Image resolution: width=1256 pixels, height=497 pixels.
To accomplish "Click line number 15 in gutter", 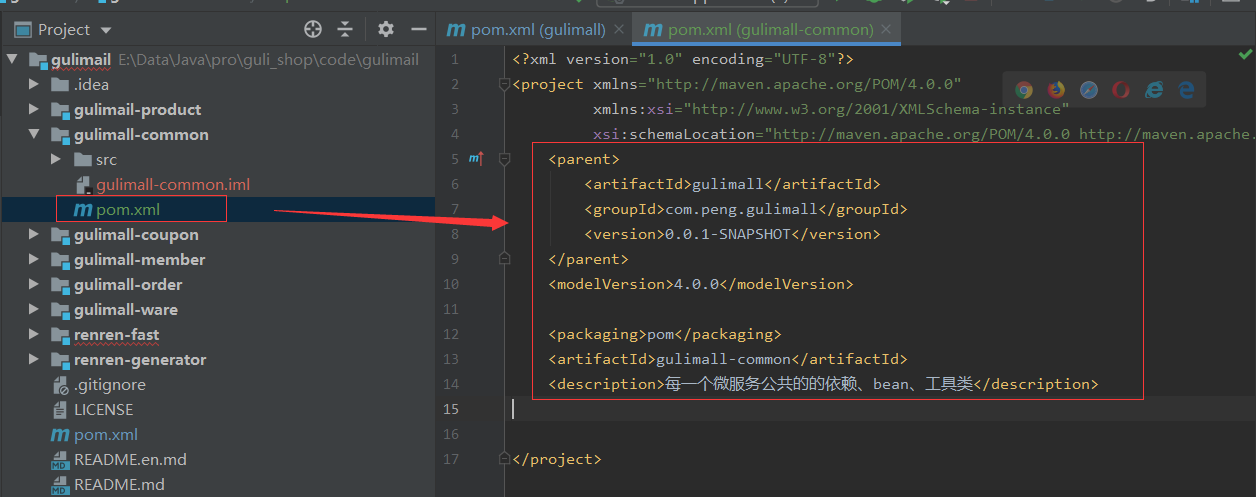I will pyautogui.click(x=451, y=409).
